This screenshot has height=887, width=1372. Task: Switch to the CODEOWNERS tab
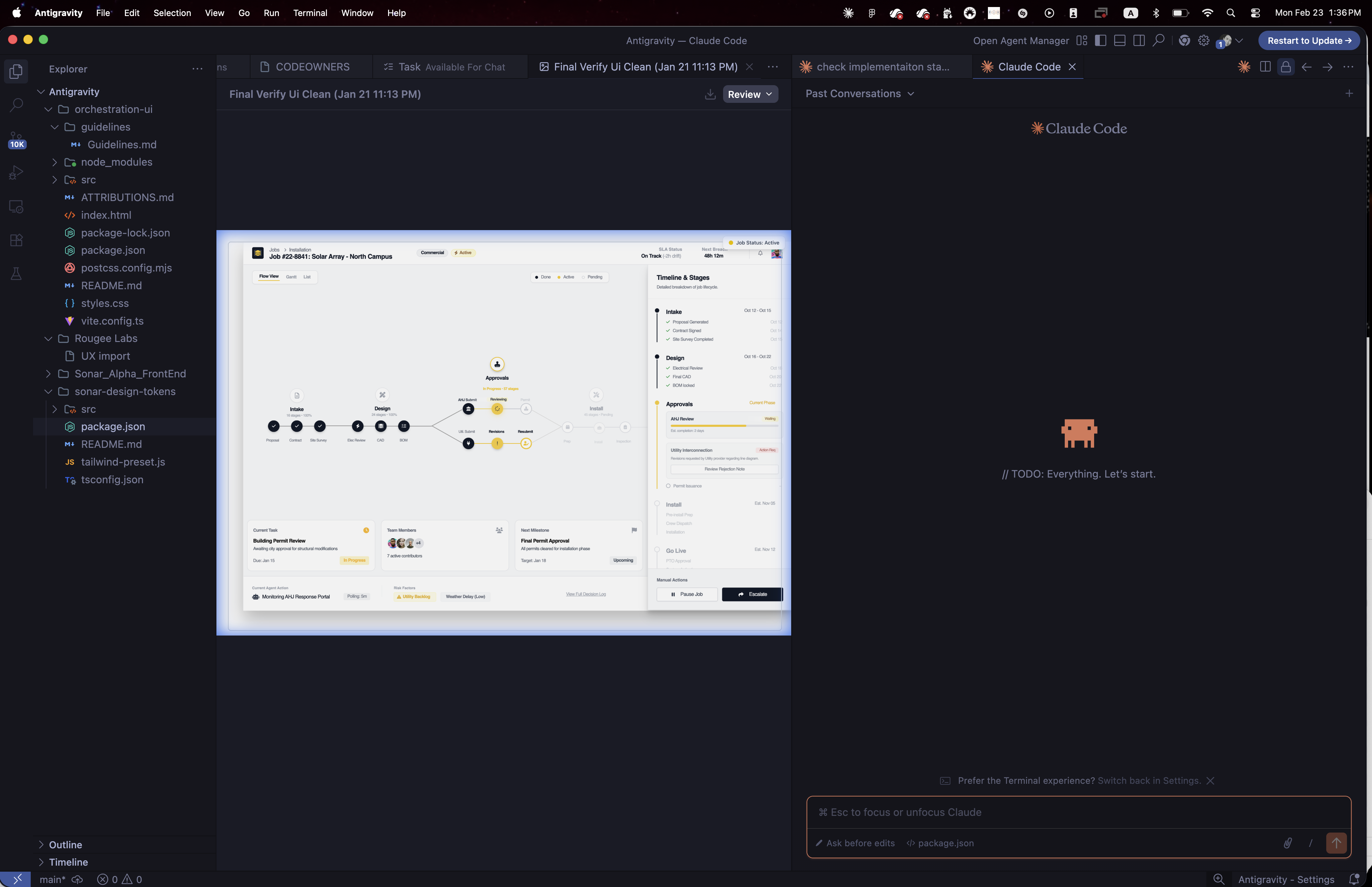pos(312,67)
